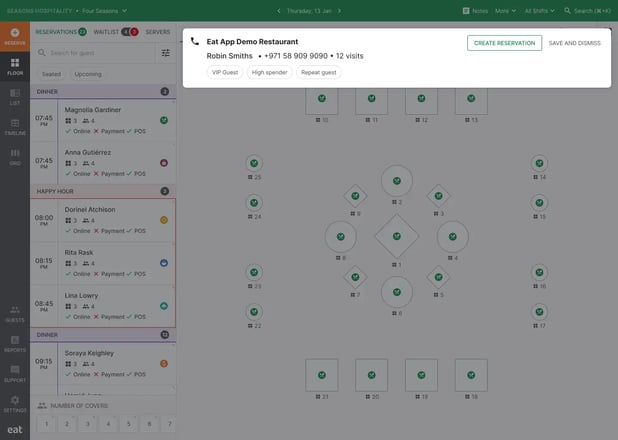Click the eat logo at bottom
The height and width of the screenshot is (440, 618).
pyautogui.click(x=15, y=429)
